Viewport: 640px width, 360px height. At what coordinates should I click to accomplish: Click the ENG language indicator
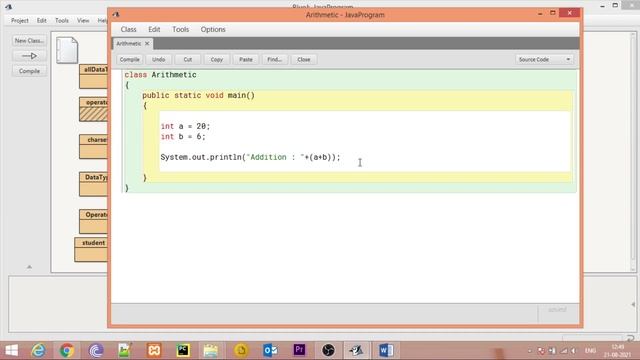[590, 351]
